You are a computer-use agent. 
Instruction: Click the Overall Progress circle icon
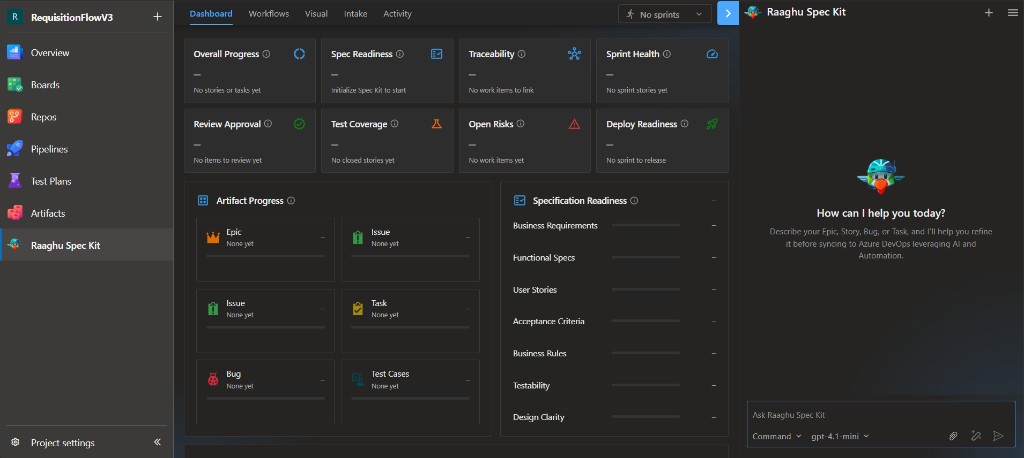(299, 54)
